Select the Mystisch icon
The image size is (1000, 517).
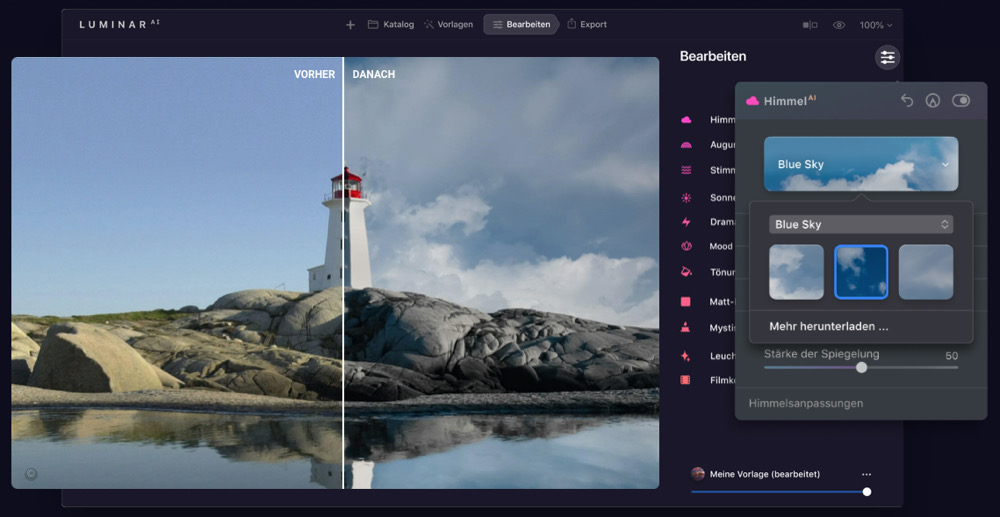click(686, 328)
